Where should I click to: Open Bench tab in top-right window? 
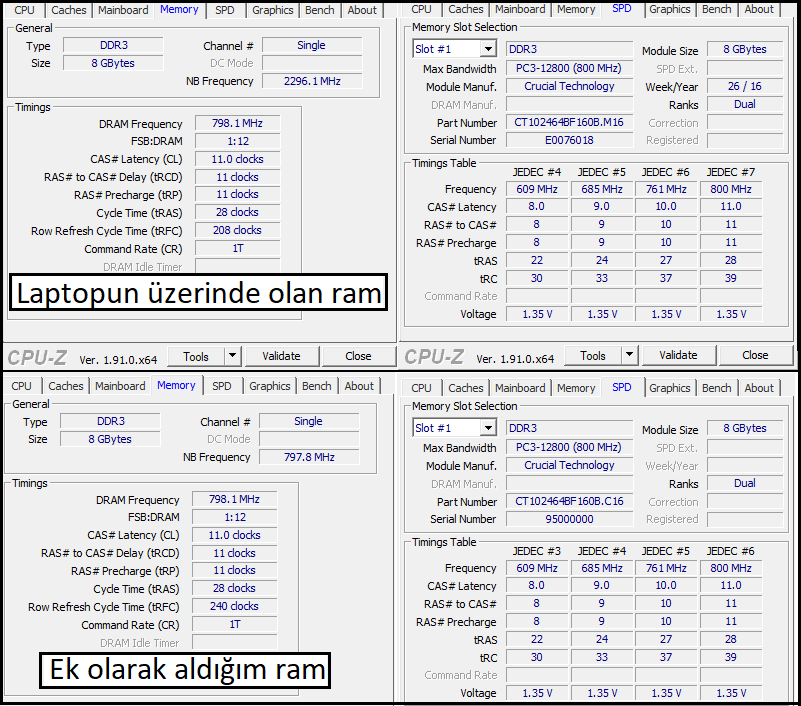pyautogui.click(x=716, y=9)
